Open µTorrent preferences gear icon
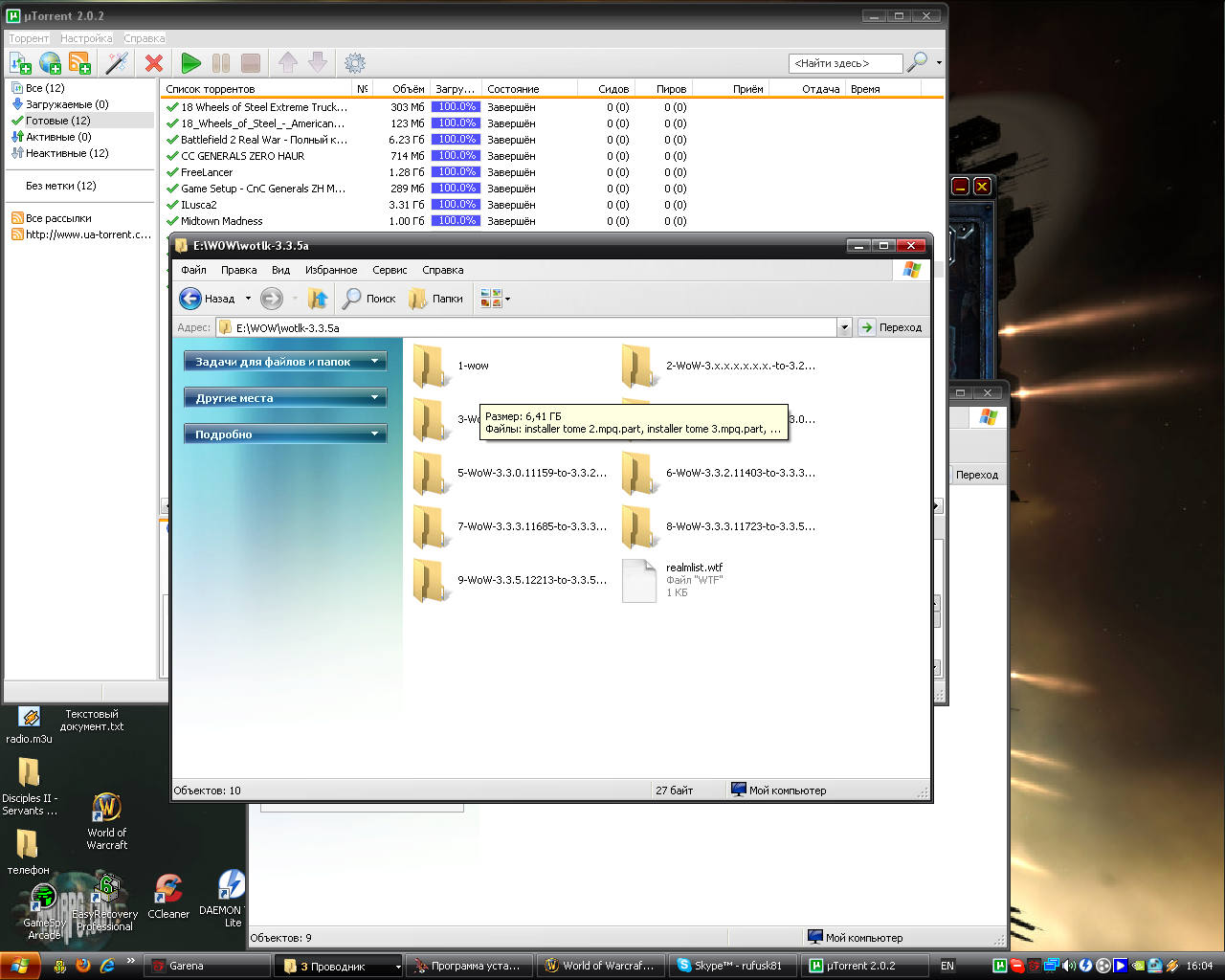This screenshot has height=980, width=1225. pyautogui.click(x=355, y=63)
